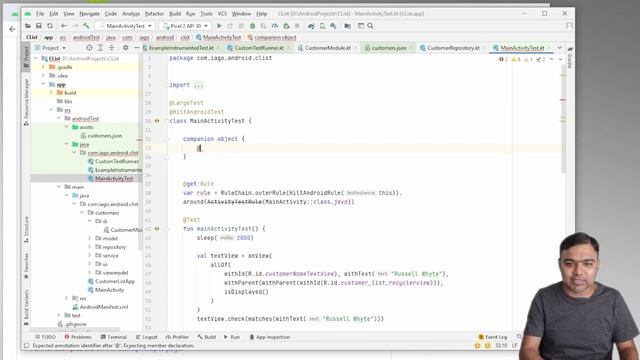Screen dimensions: 640x360
Task: Navigate forward with the right arrow icon
Action: coord(75,26)
